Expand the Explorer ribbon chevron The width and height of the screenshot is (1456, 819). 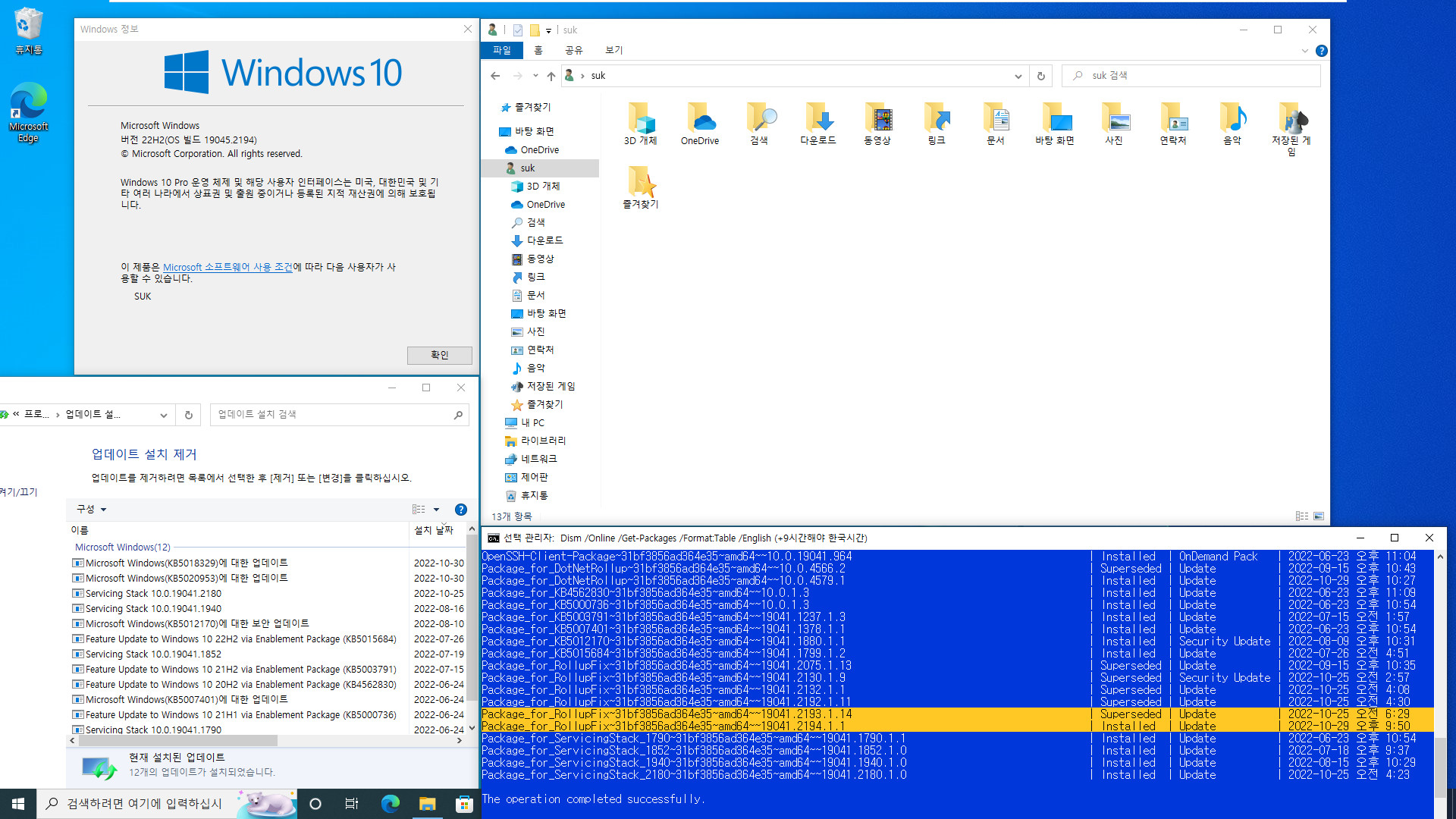click(x=1304, y=51)
